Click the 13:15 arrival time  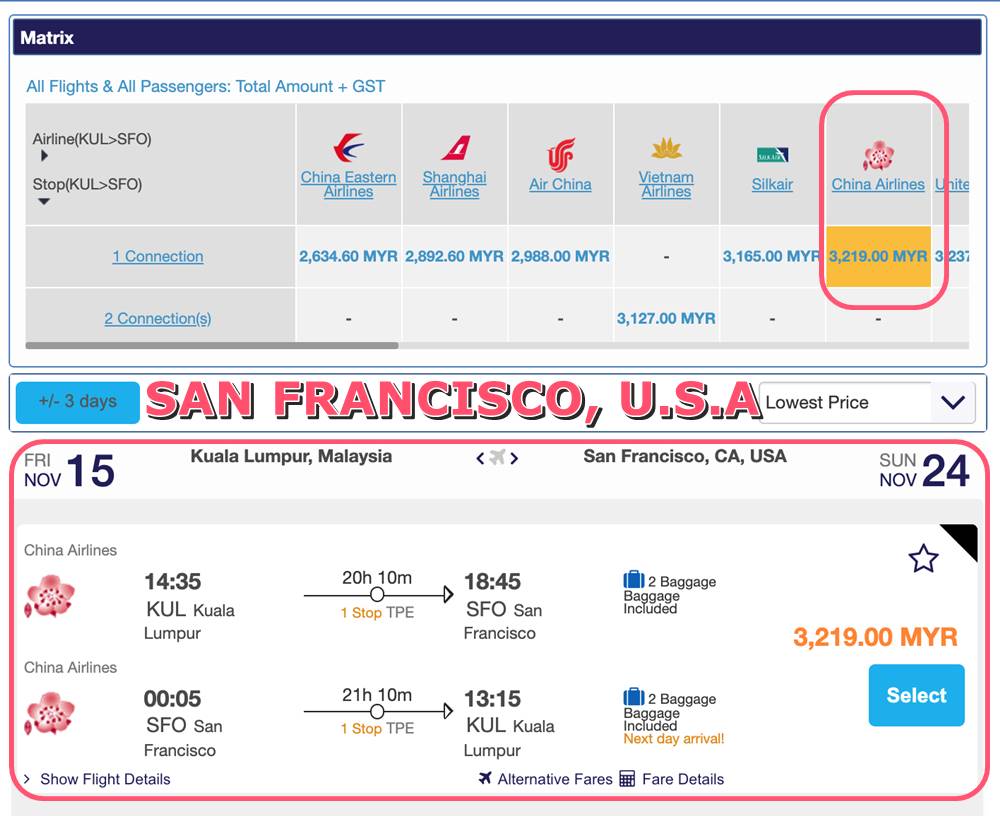click(x=492, y=699)
